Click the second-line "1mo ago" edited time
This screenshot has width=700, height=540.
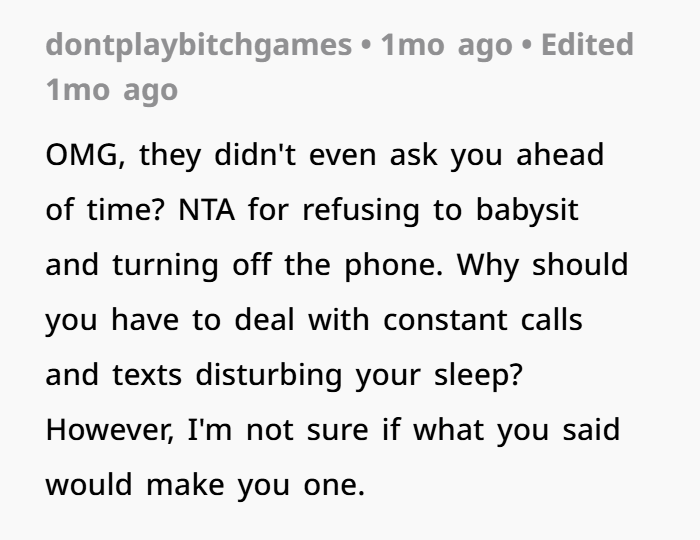[112, 91]
